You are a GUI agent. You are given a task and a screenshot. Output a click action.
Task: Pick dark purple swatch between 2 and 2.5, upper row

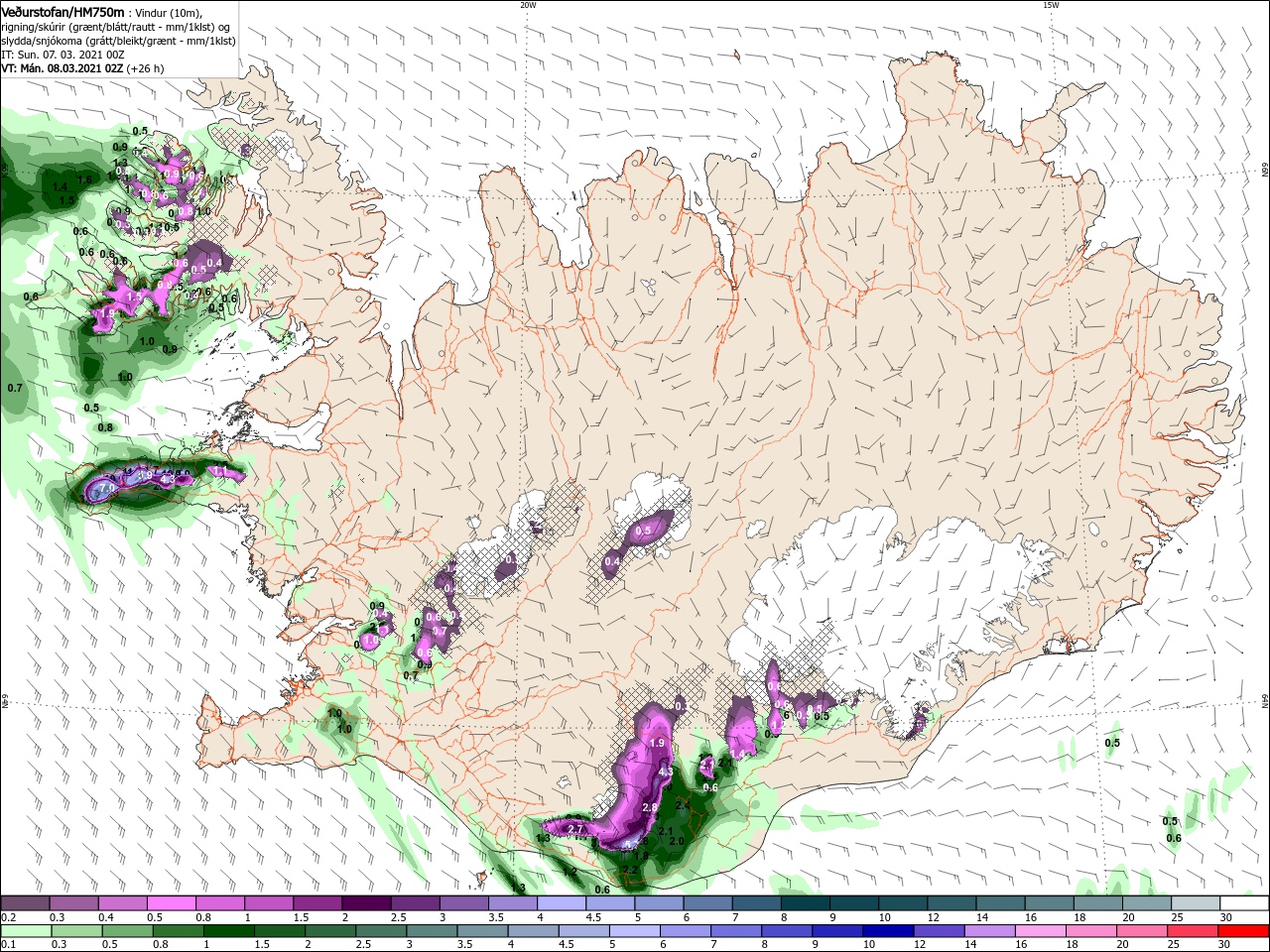click(365, 903)
